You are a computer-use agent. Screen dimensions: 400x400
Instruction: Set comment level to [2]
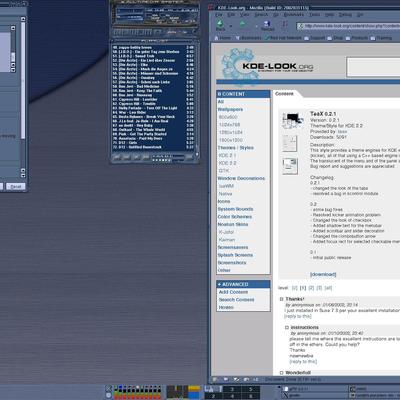tap(311, 288)
